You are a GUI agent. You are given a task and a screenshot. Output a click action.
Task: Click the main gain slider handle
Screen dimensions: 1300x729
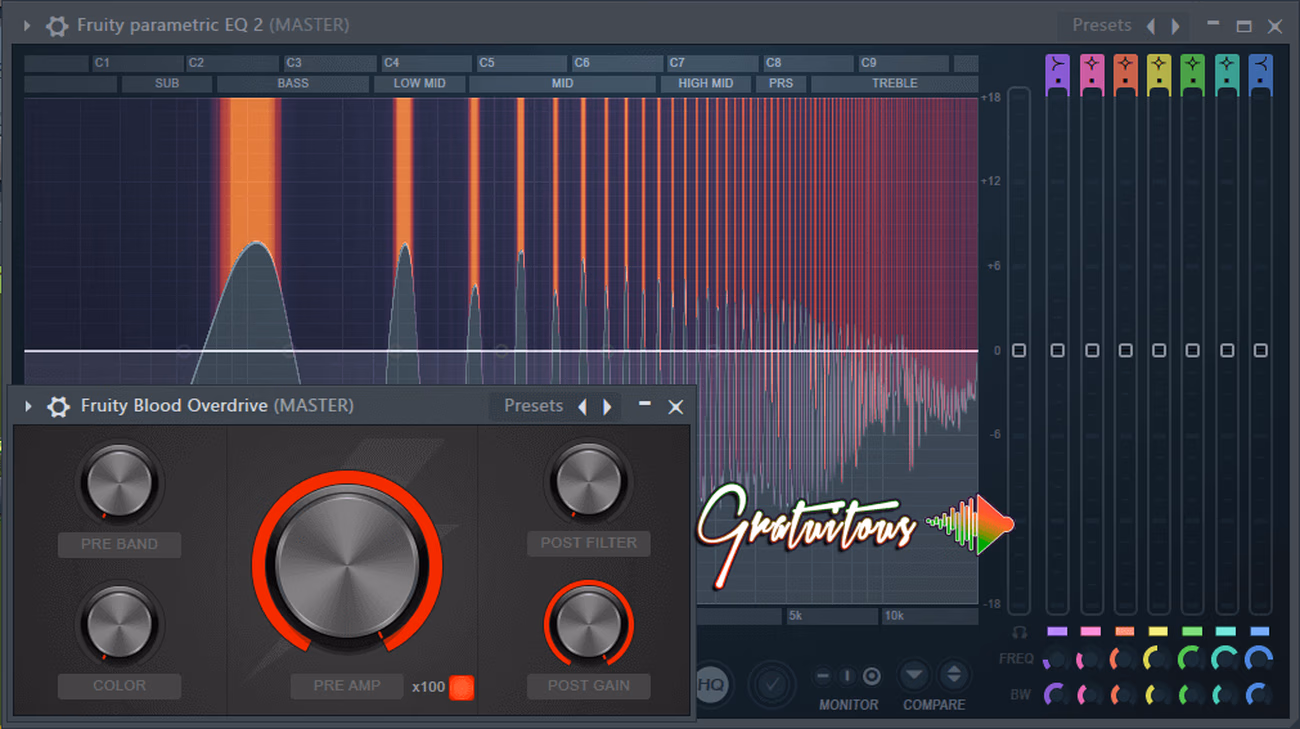tap(1018, 351)
